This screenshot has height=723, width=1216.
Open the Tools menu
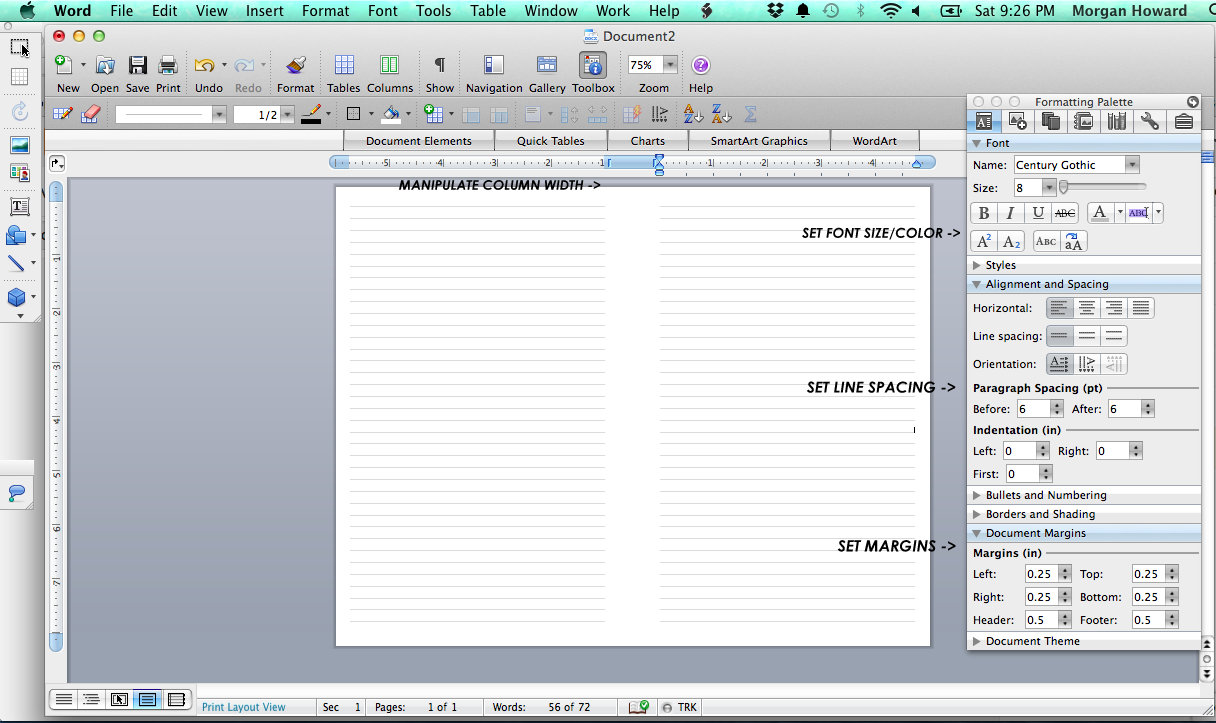click(x=433, y=11)
